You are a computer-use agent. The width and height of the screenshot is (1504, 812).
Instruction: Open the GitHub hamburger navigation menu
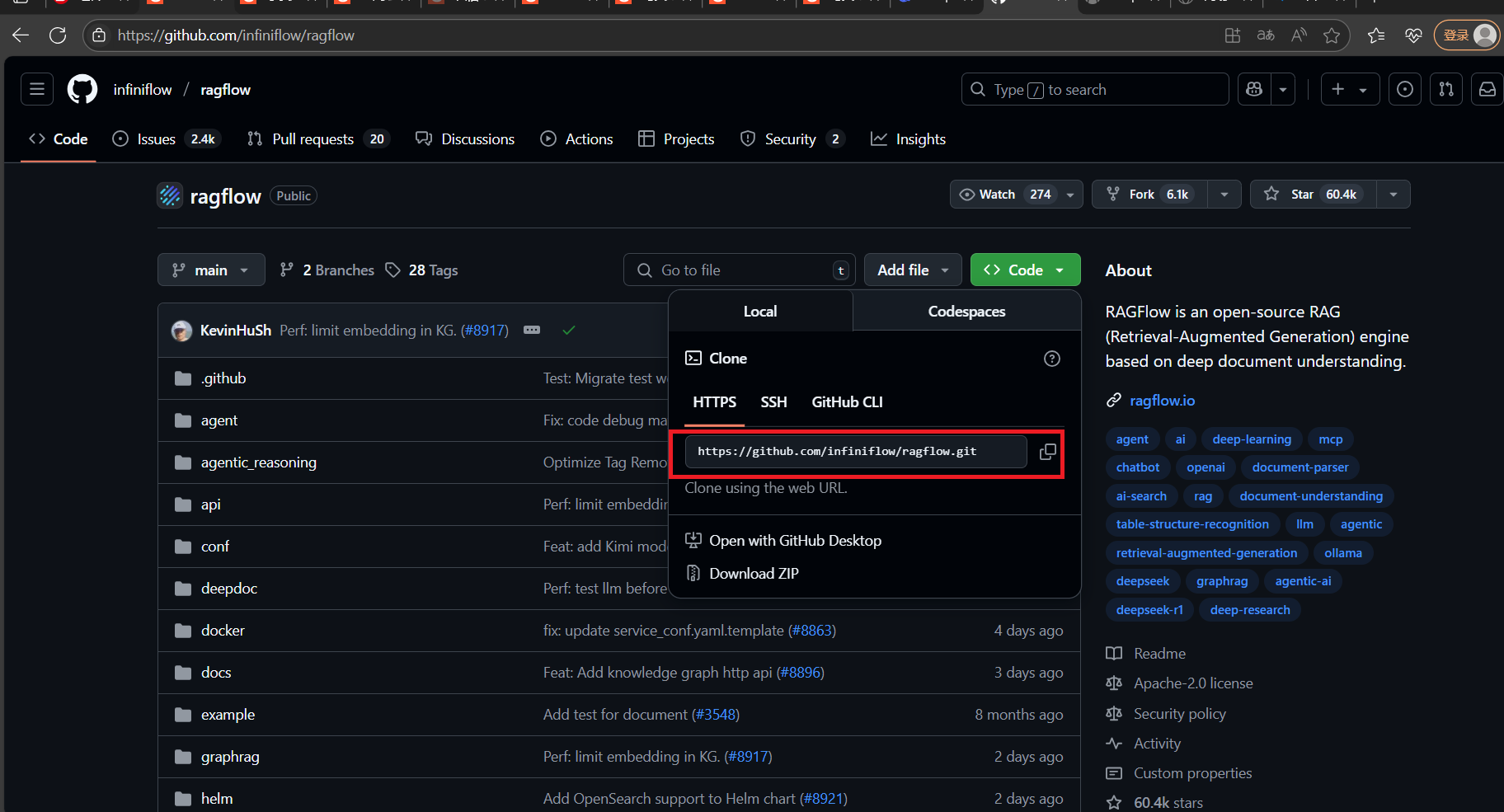click(x=37, y=89)
